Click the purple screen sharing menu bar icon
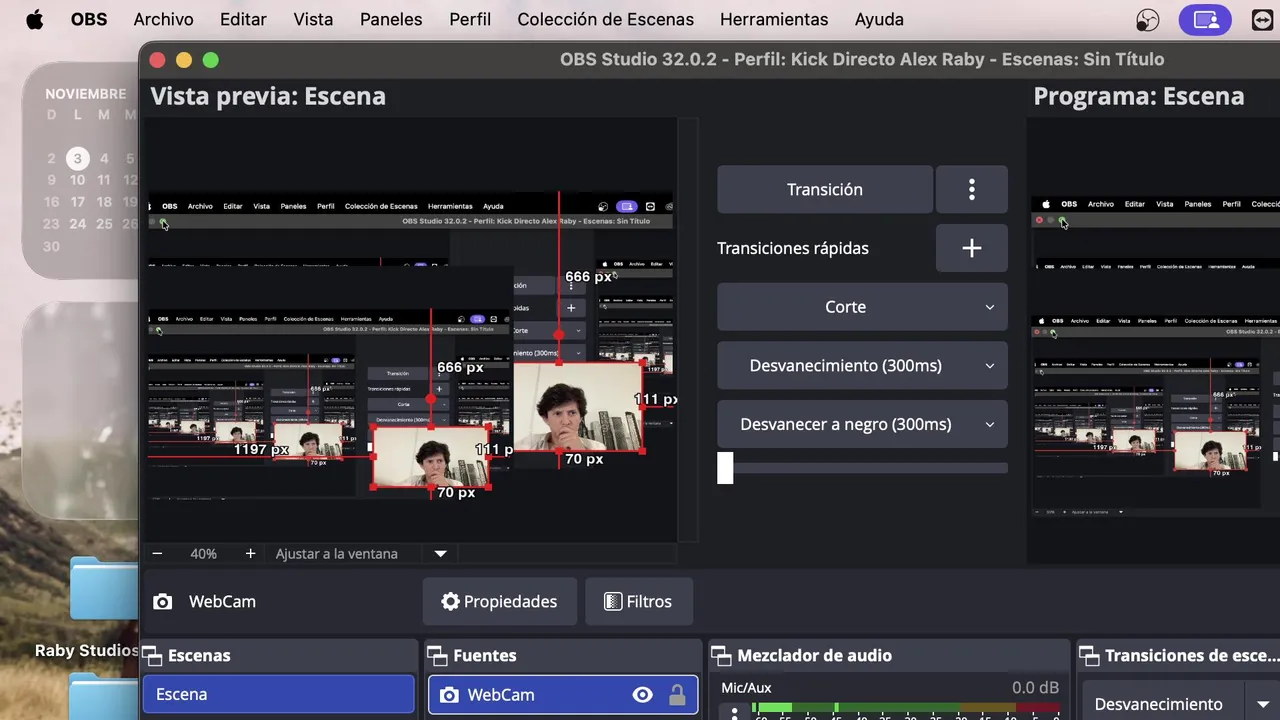The width and height of the screenshot is (1280, 720). [x=1205, y=20]
